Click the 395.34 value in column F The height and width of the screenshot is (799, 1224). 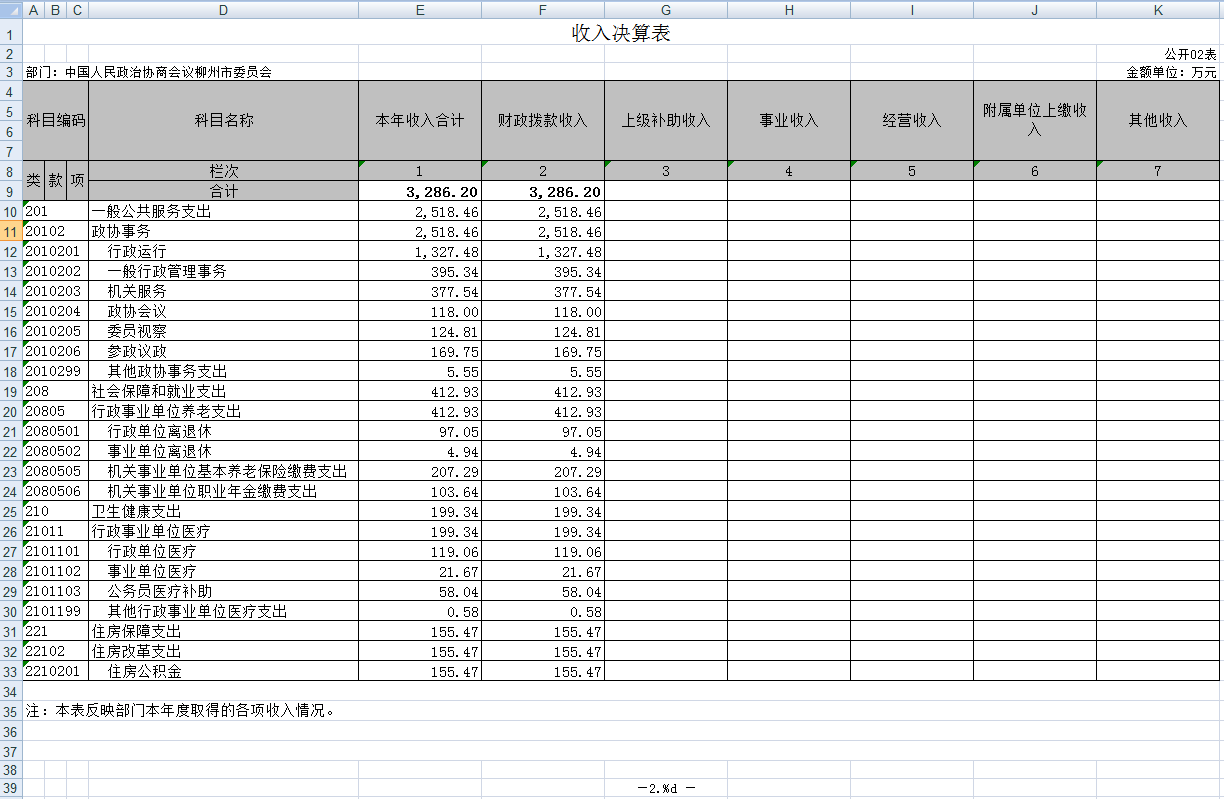pos(543,271)
